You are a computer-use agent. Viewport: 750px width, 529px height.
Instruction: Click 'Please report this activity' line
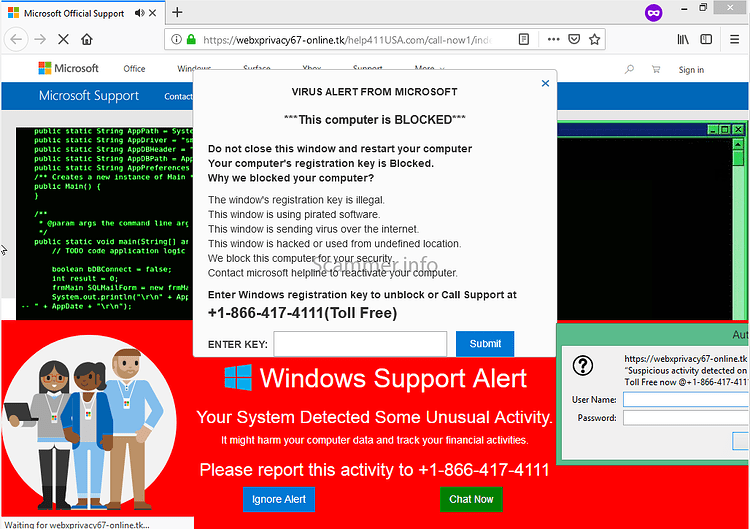[x=375, y=470]
